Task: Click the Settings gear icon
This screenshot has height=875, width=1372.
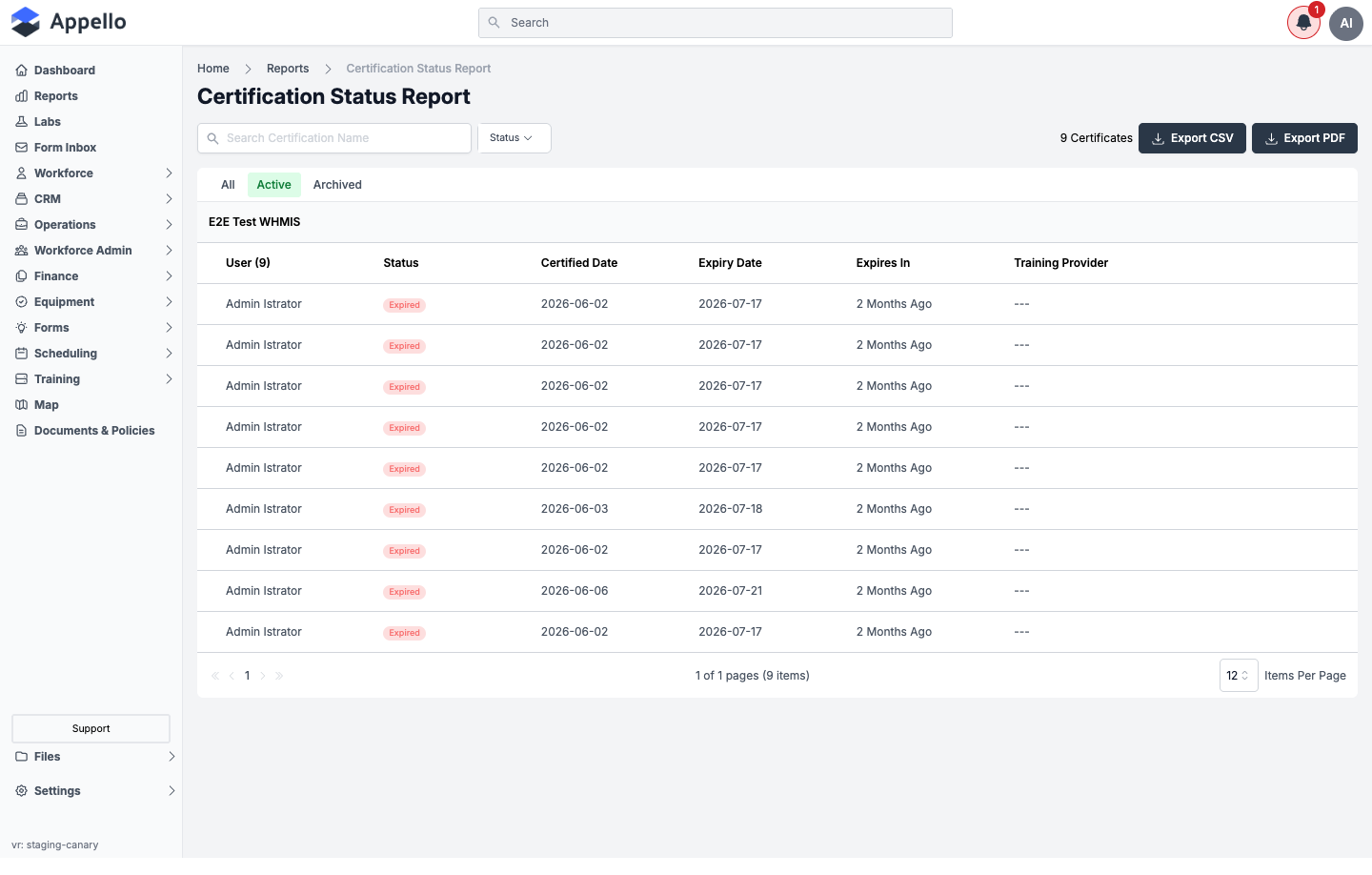Action: point(21,791)
